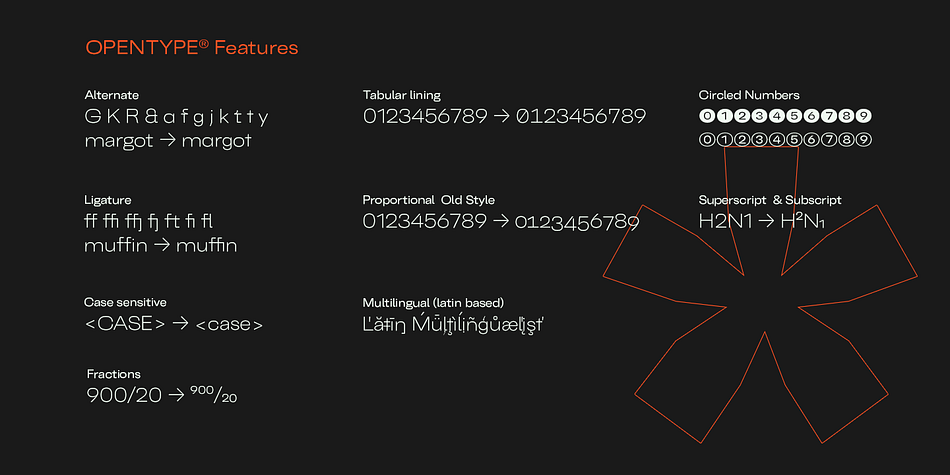The height and width of the screenshot is (475, 950).
Task: Click the Fractions label
Action: point(114,374)
